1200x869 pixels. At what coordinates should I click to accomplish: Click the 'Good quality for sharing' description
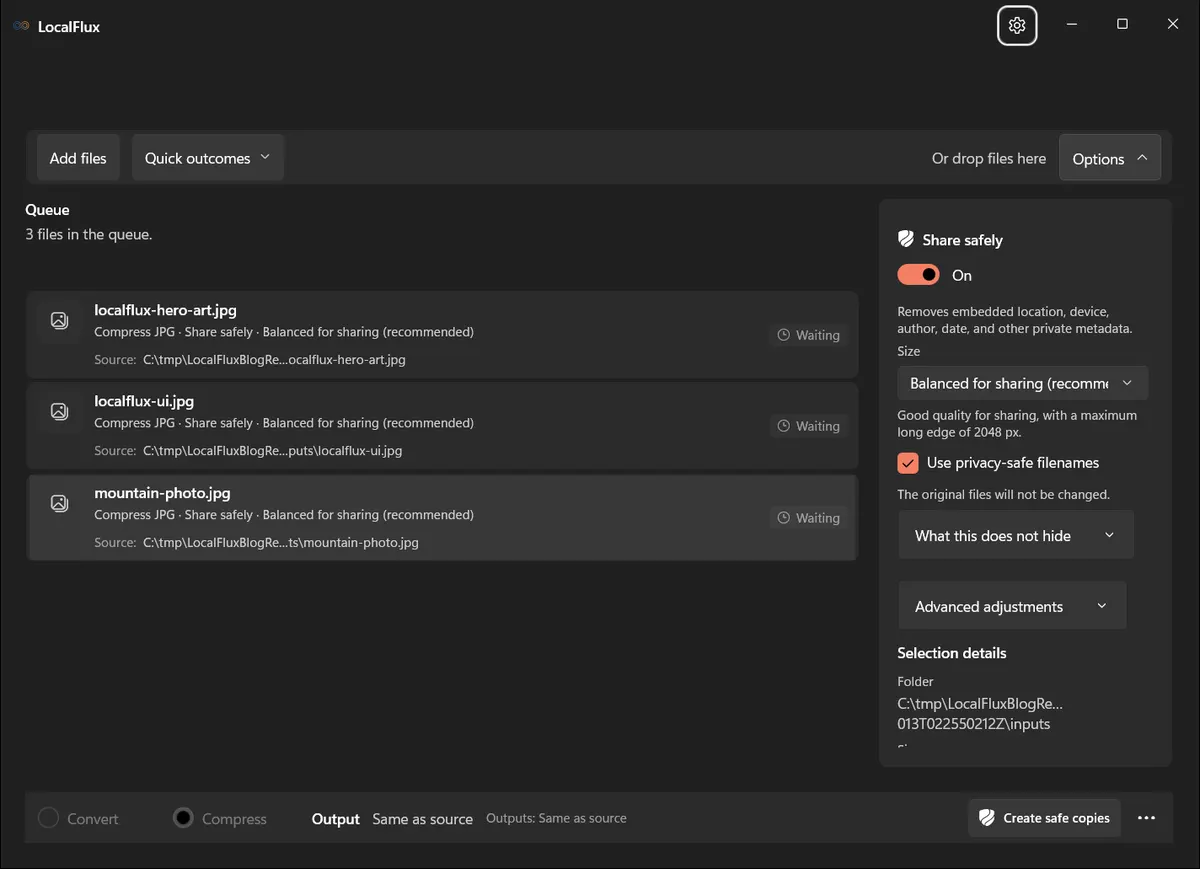[1017, 423]
